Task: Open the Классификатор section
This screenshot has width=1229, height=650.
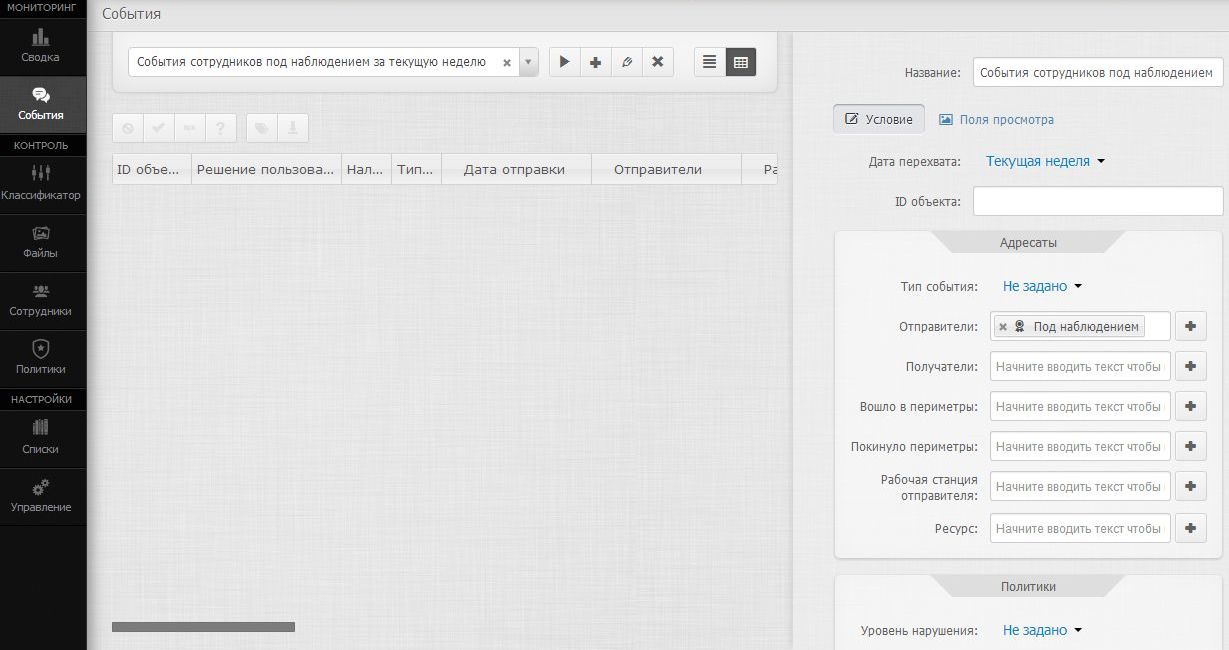Action: [x=41, y=183]
